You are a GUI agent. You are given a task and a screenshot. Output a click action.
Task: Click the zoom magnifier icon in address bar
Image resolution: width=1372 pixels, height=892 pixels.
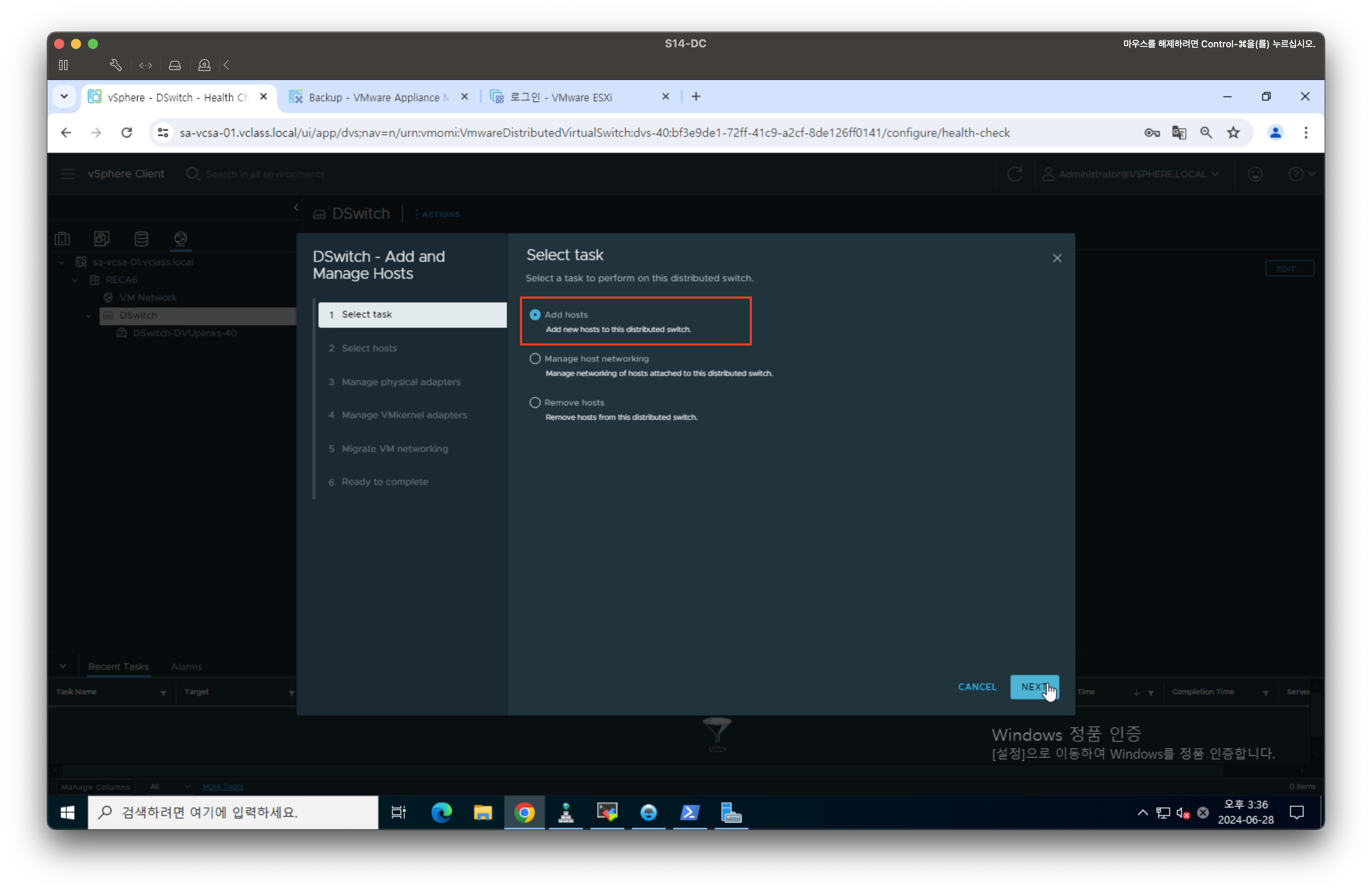click(1206, 133)
